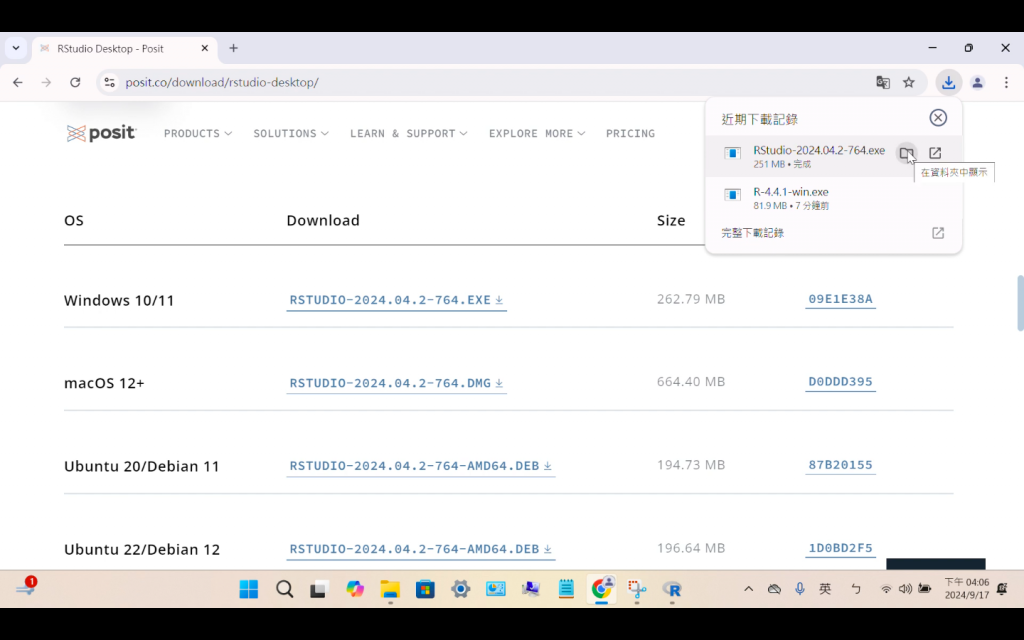Click the translate page icon
1024x640 pixels.
pos(883,82)
